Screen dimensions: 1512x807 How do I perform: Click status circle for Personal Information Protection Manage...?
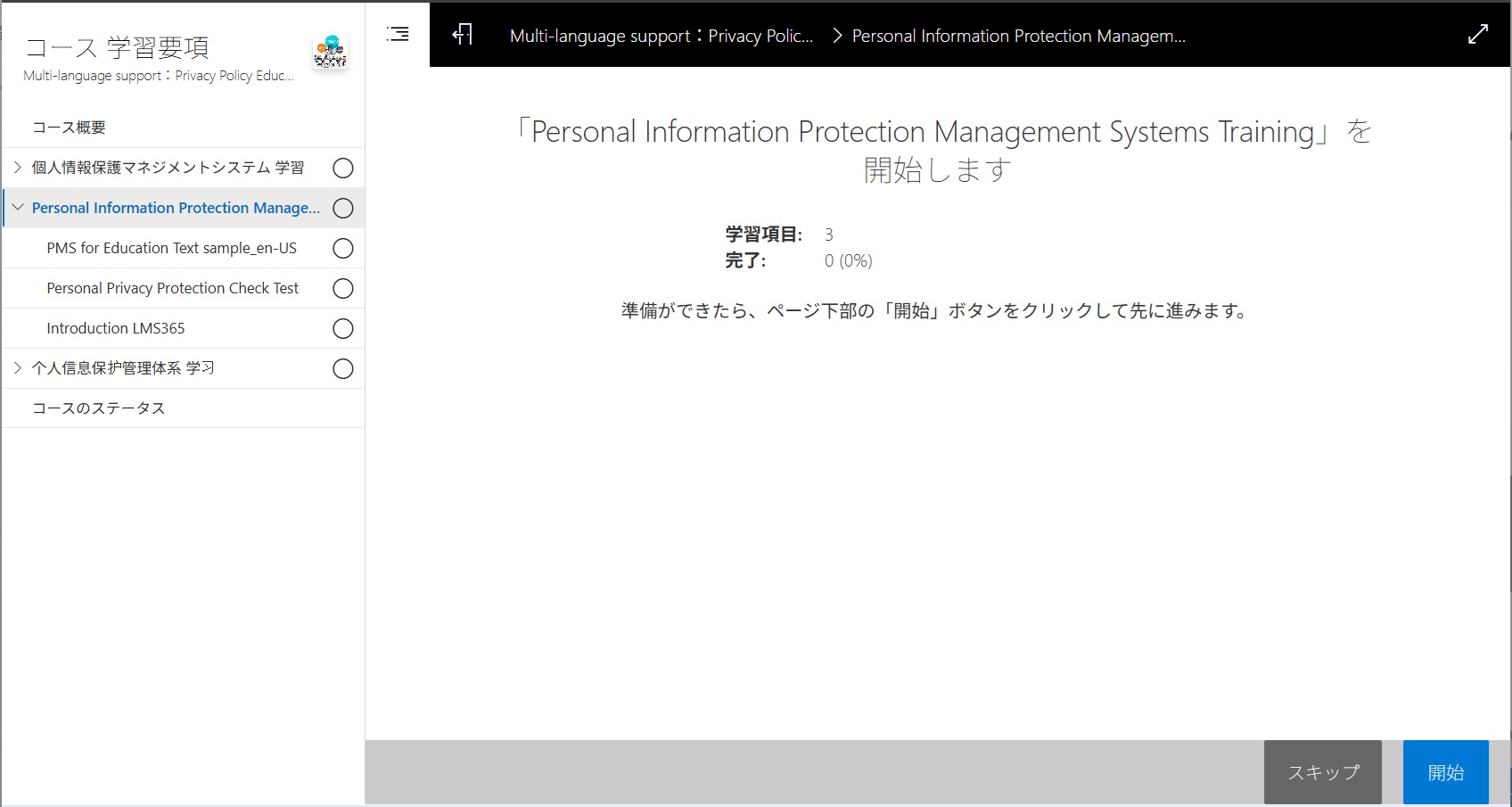343,208
